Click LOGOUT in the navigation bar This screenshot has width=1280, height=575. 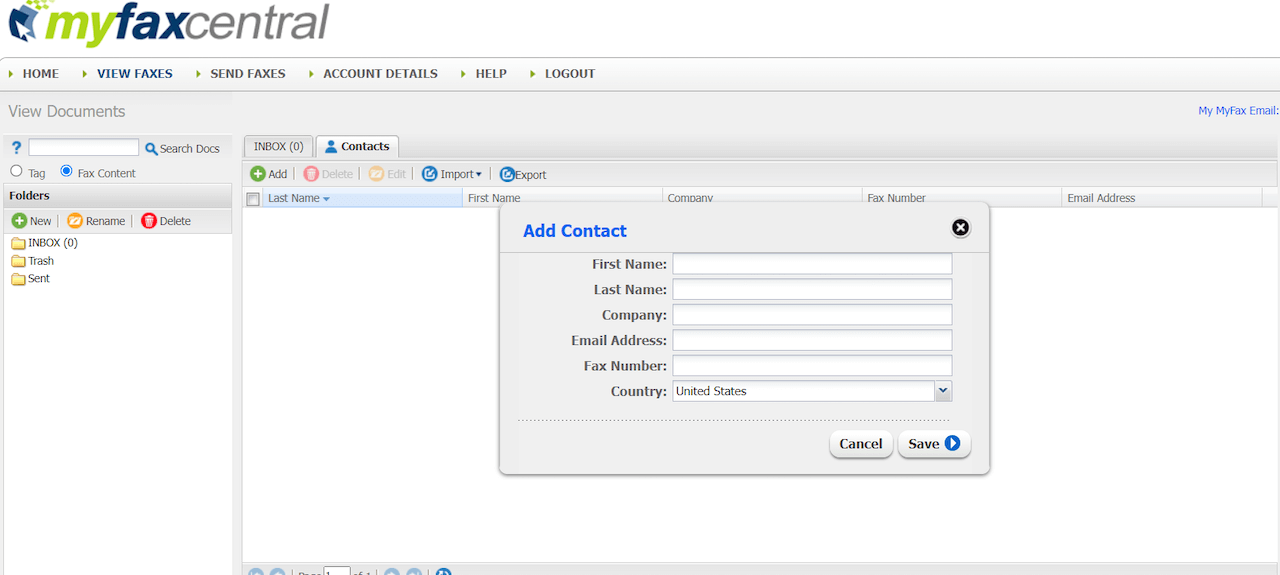(x=570, y=74)
